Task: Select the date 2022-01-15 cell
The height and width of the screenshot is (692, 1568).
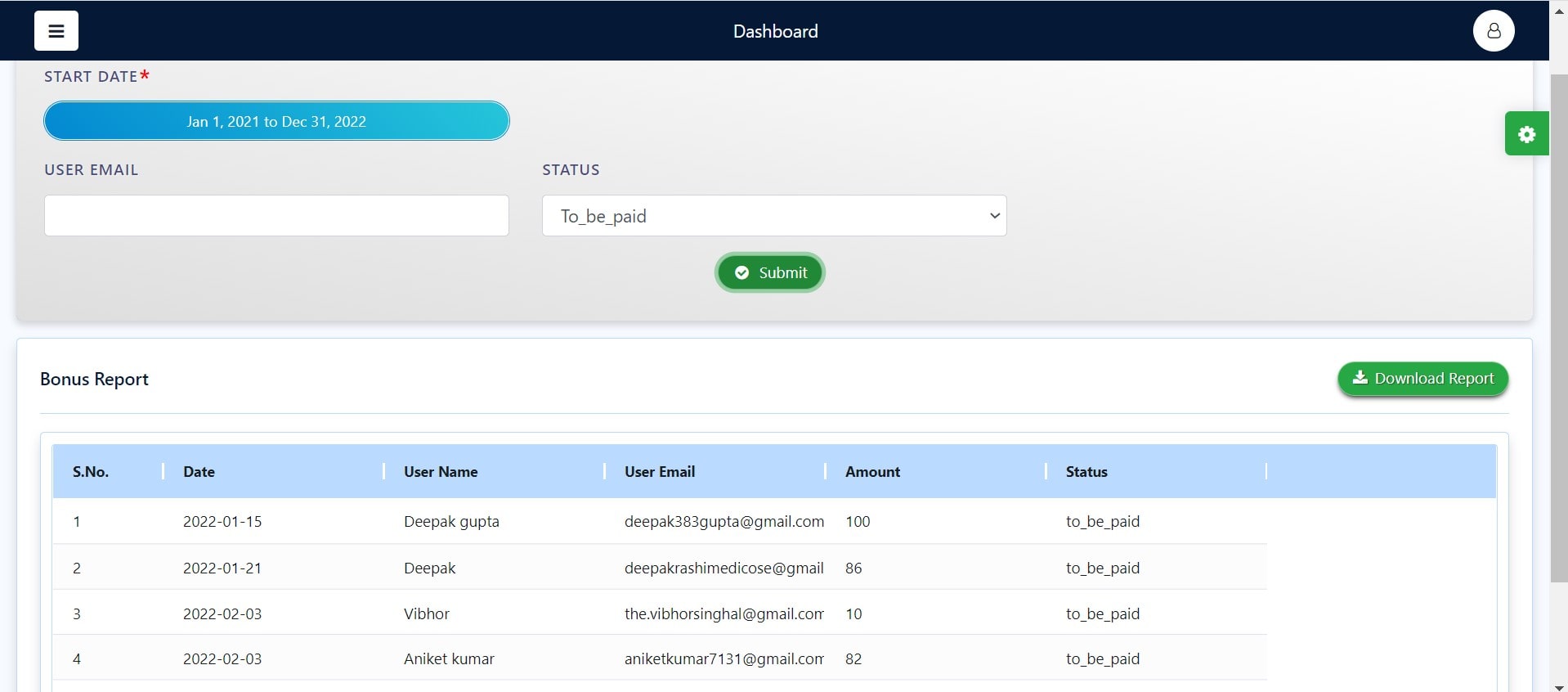Action: [x=222, y=522]
